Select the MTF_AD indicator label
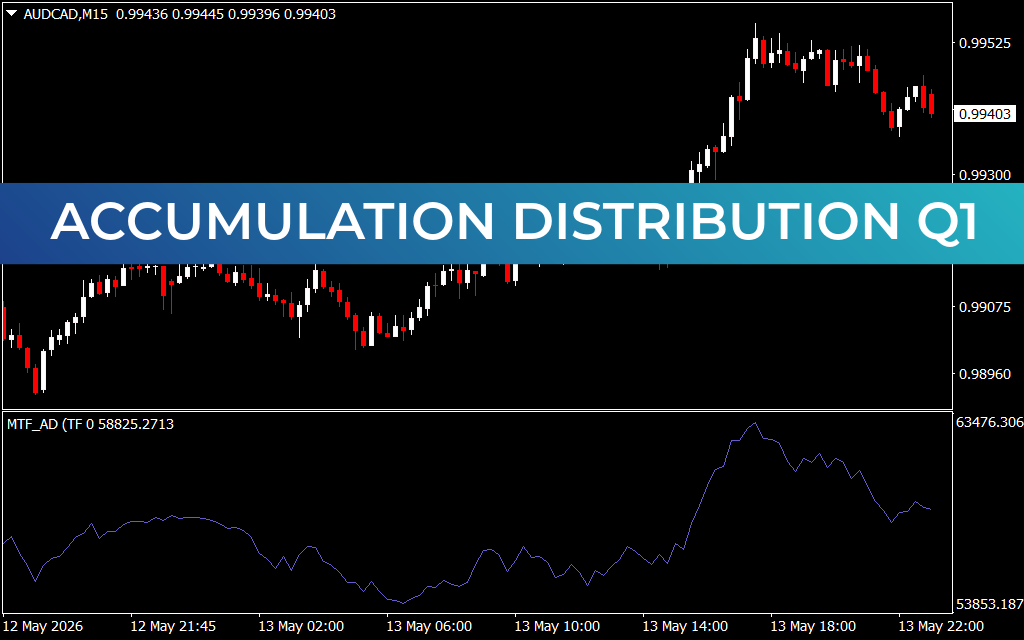The height and width of the screenshot is (640, 1024). coord(91,424)
